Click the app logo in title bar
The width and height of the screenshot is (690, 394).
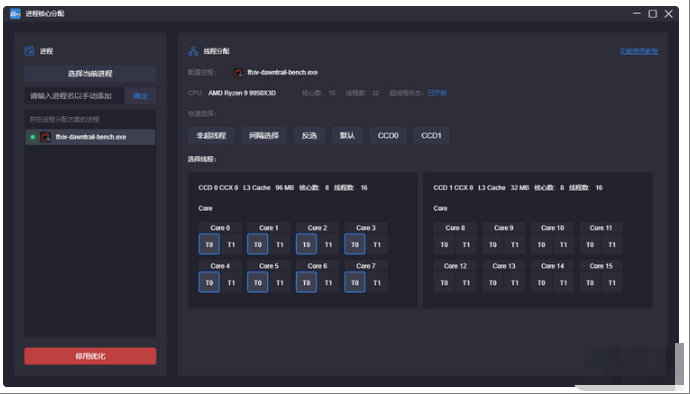point(15,14)
